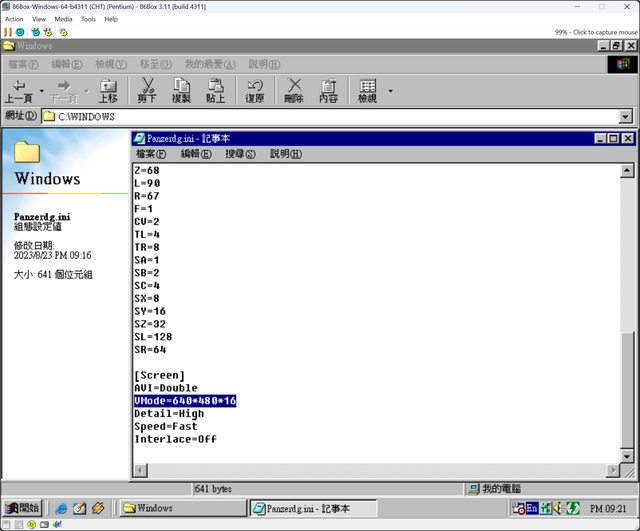The height and width of the screenshot is (531, 640).
Task: Click the Cut (剪下) toolbar icon
Action: click(147, 90)
